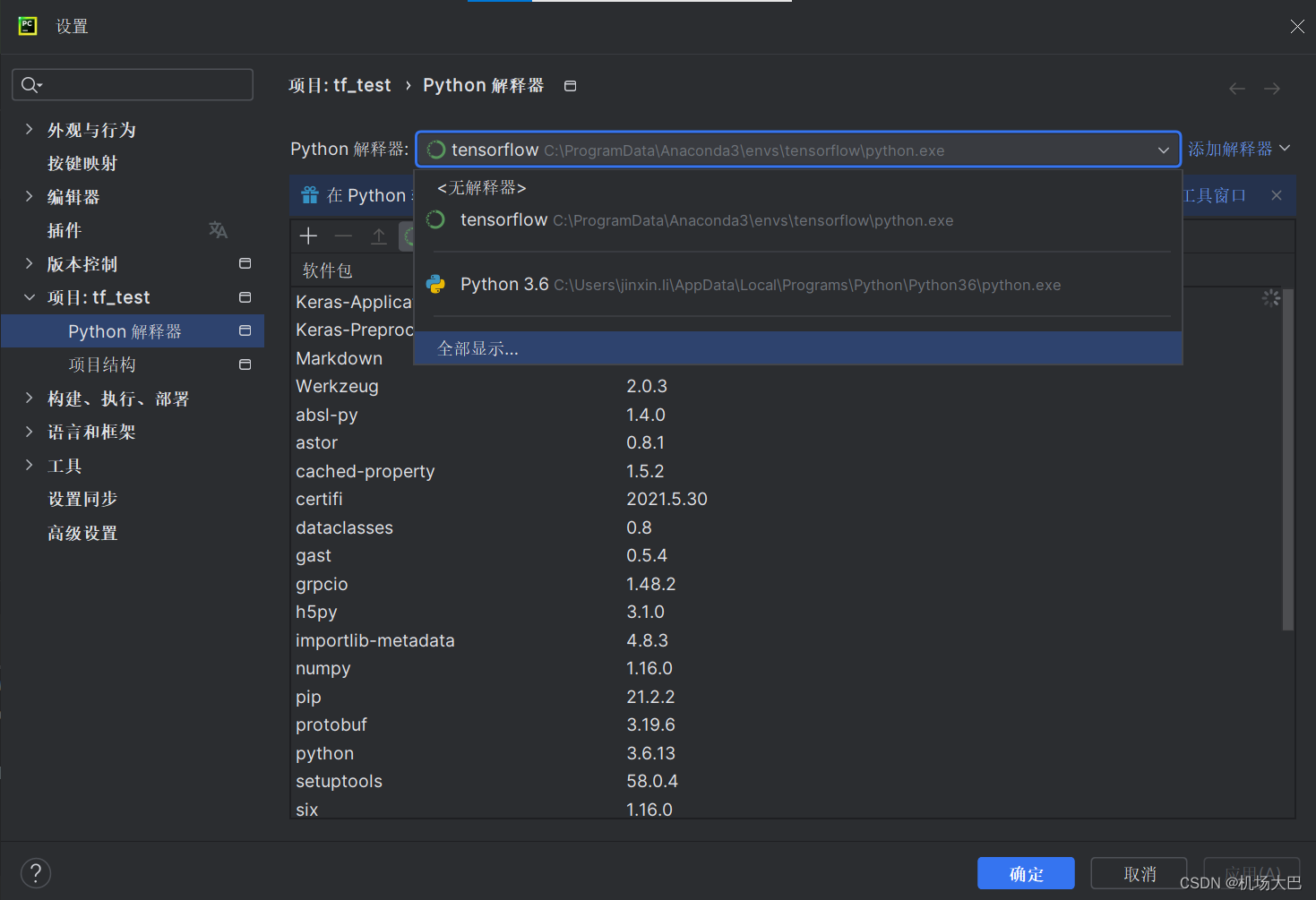
Task: Click project-level icon beside 版本控制
Action: pos(245,263)
